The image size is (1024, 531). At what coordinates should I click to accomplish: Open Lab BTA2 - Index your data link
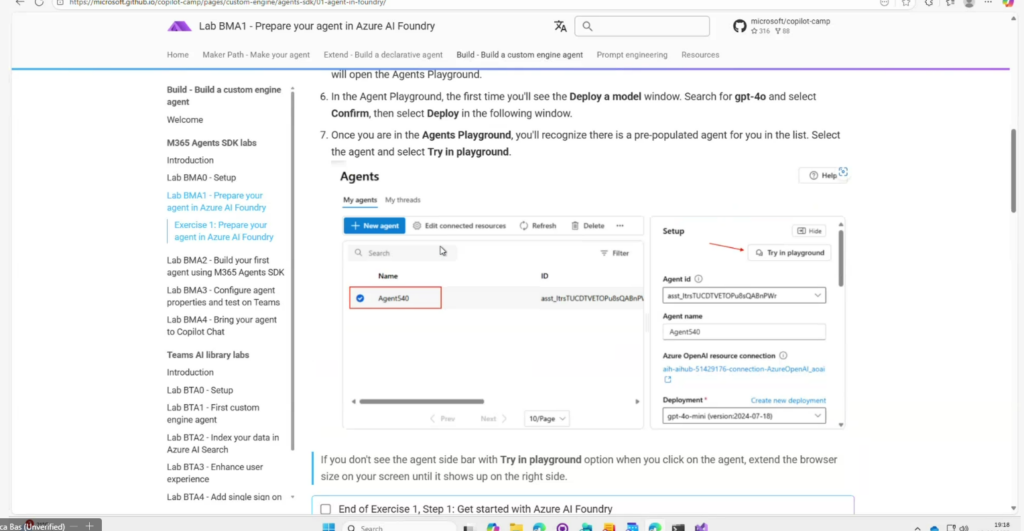pyautogui.click(x=223, y=443)
